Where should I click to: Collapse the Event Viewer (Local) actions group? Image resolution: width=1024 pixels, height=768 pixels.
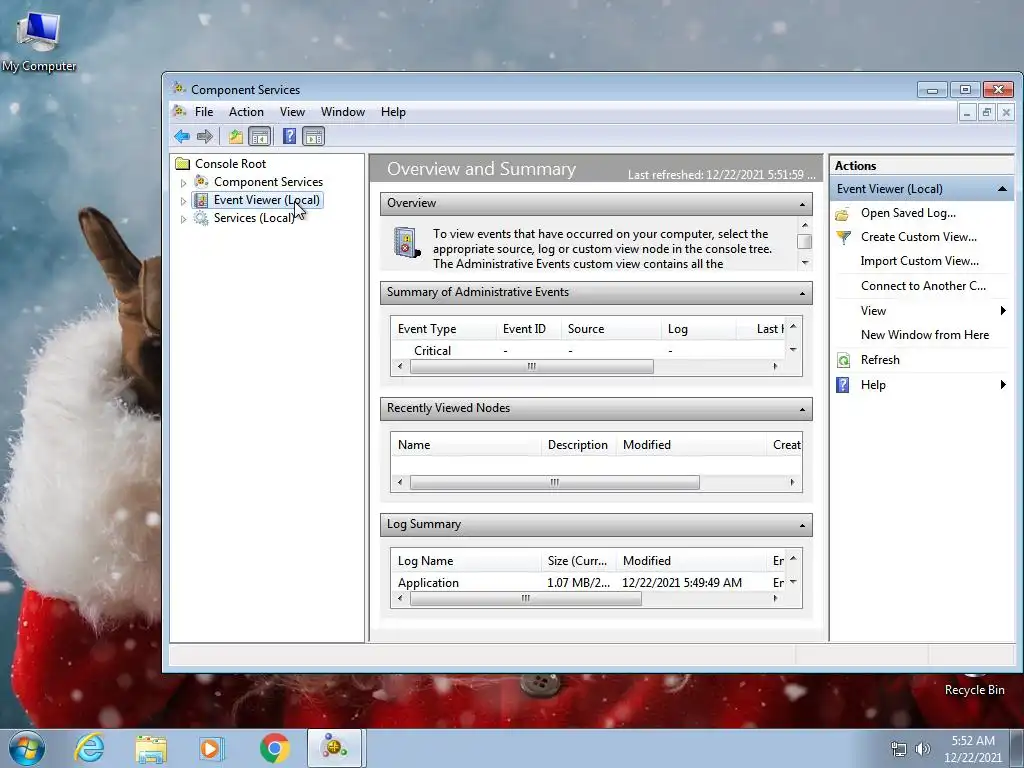(x=1002, y=189)
